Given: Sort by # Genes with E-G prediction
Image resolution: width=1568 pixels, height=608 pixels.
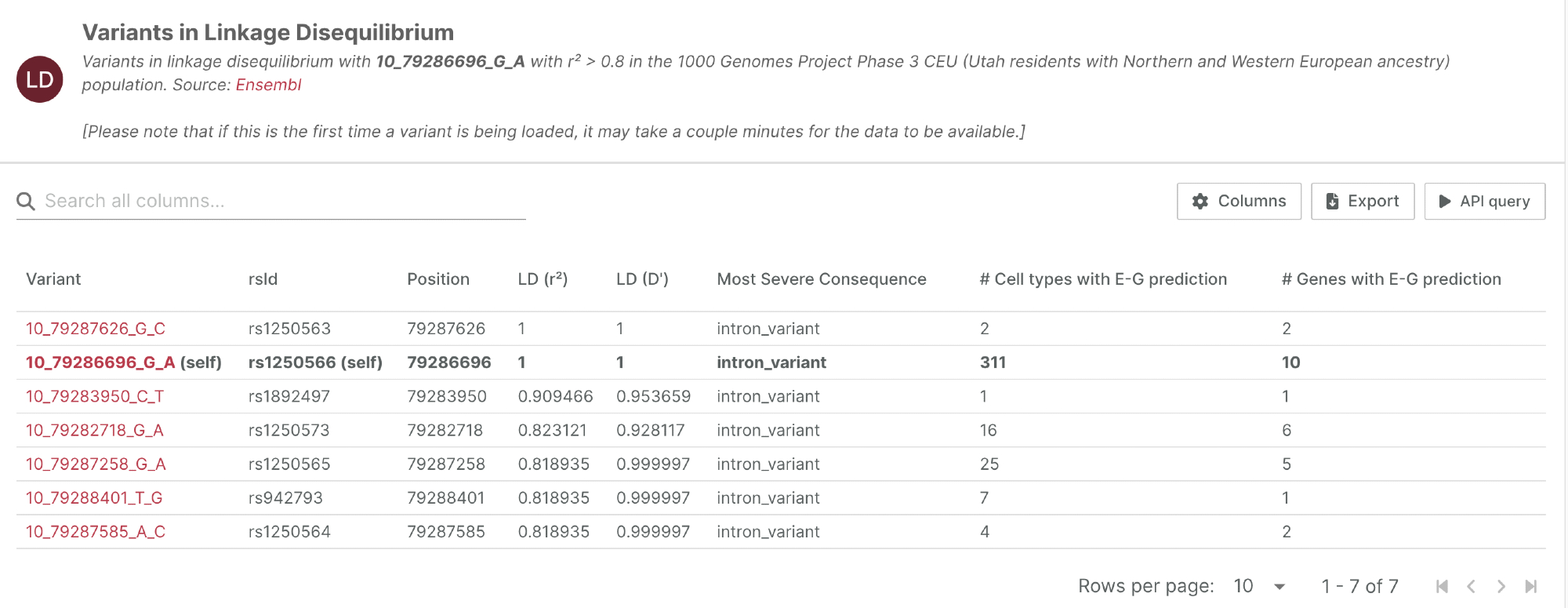Looking at the screenshot, I should pos(1391,279).
